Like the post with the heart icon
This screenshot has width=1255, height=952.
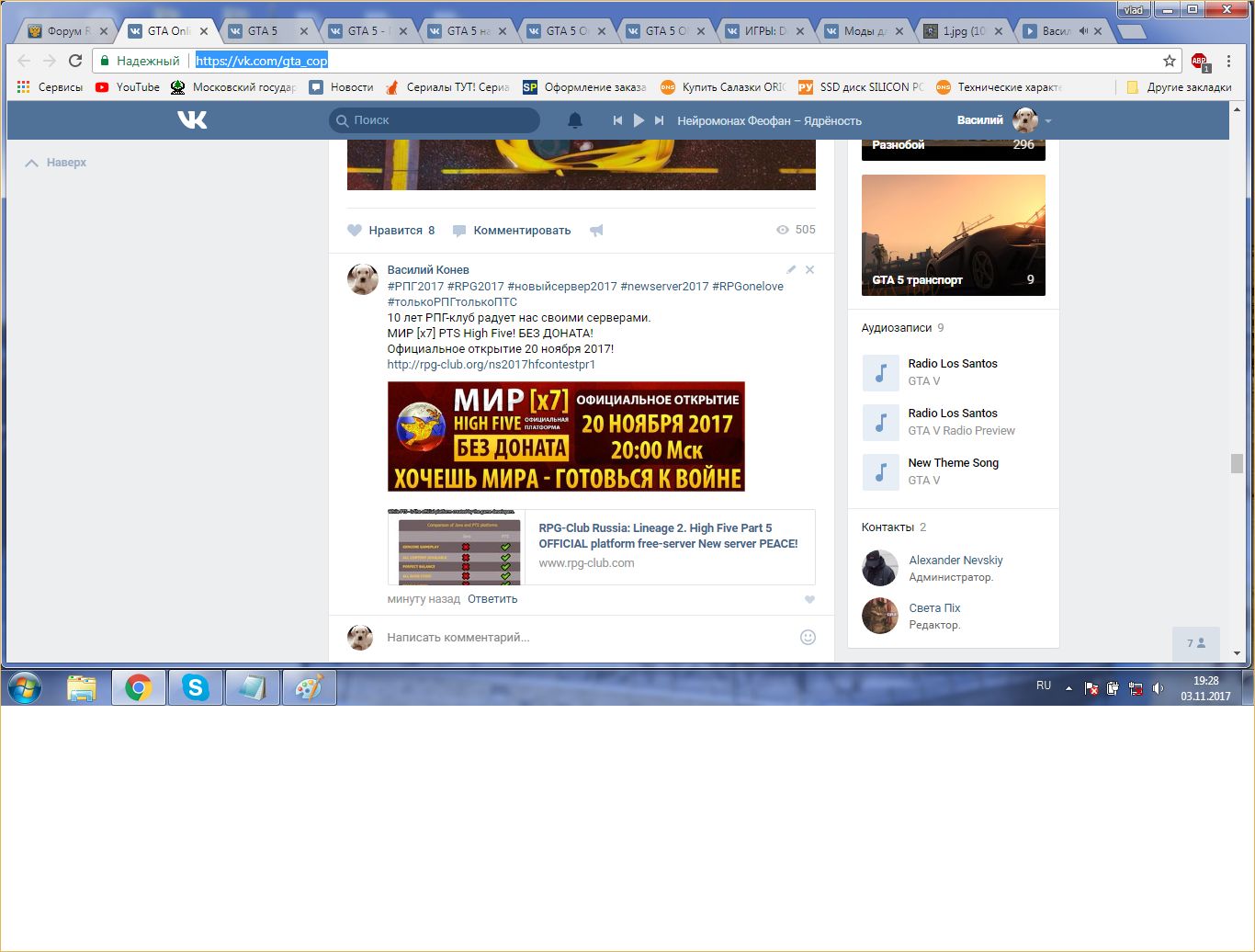click(355, 231)
